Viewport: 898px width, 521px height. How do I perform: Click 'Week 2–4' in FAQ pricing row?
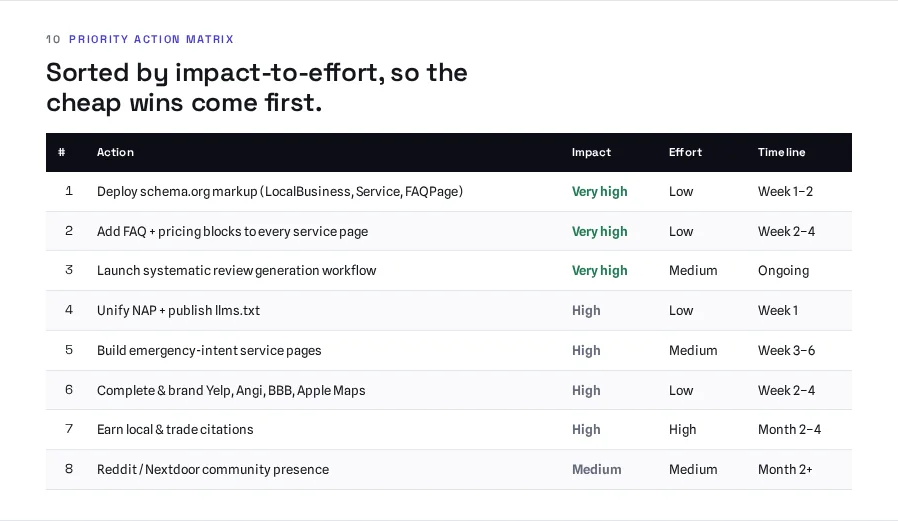click(786, 231)
